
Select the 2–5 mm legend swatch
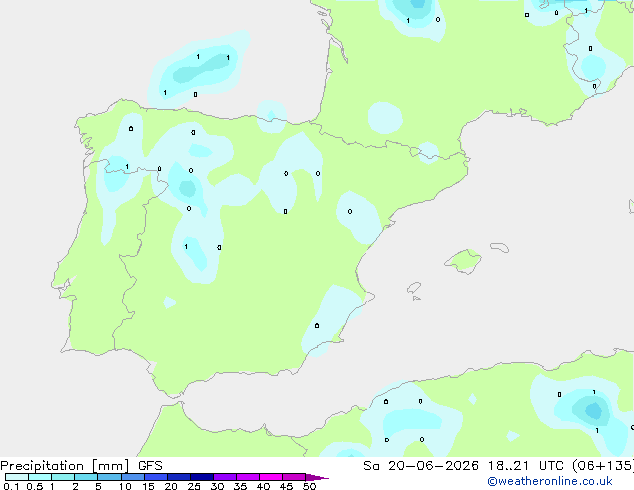coord(86,477)
